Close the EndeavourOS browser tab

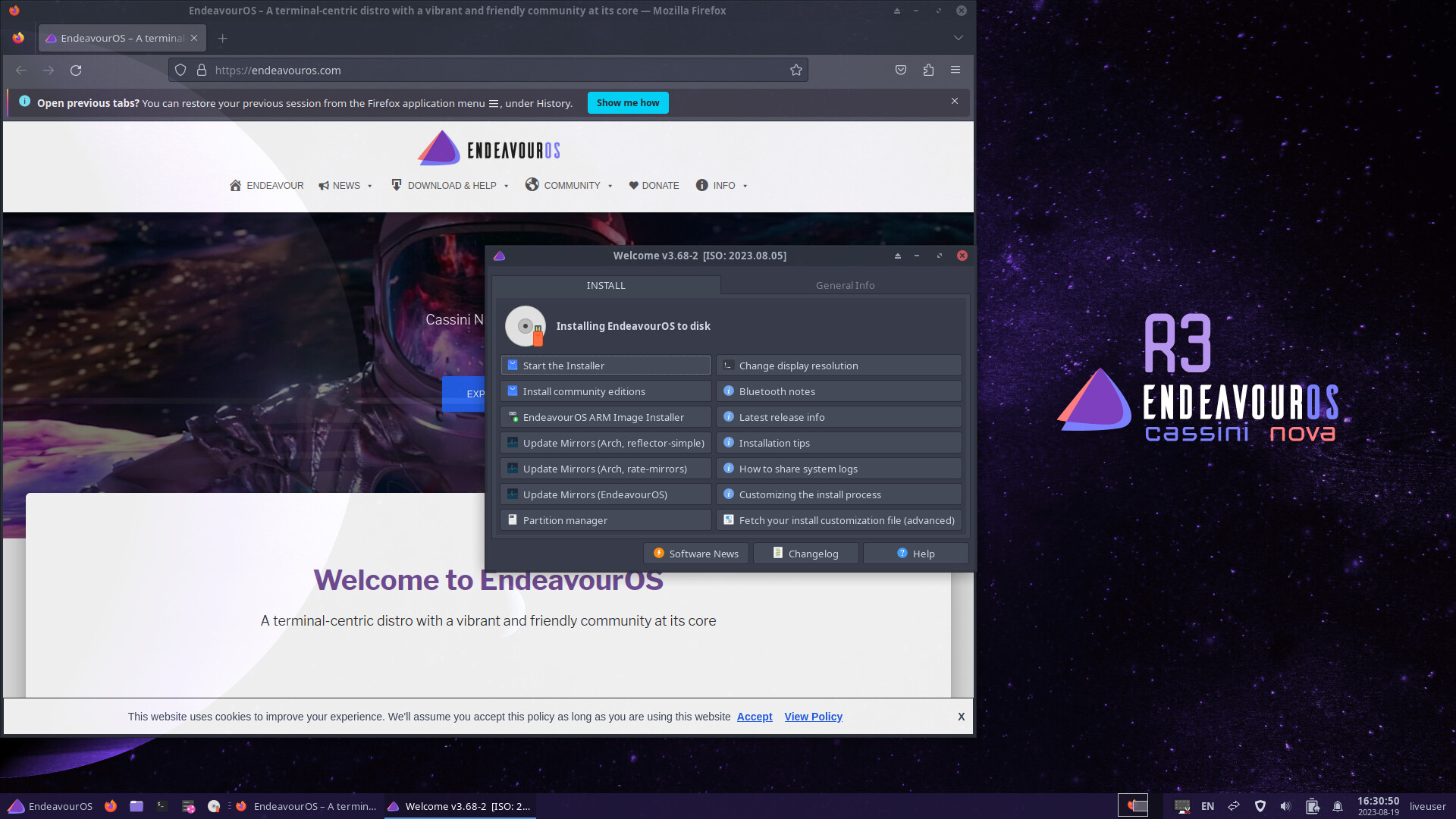pos(194,38)
